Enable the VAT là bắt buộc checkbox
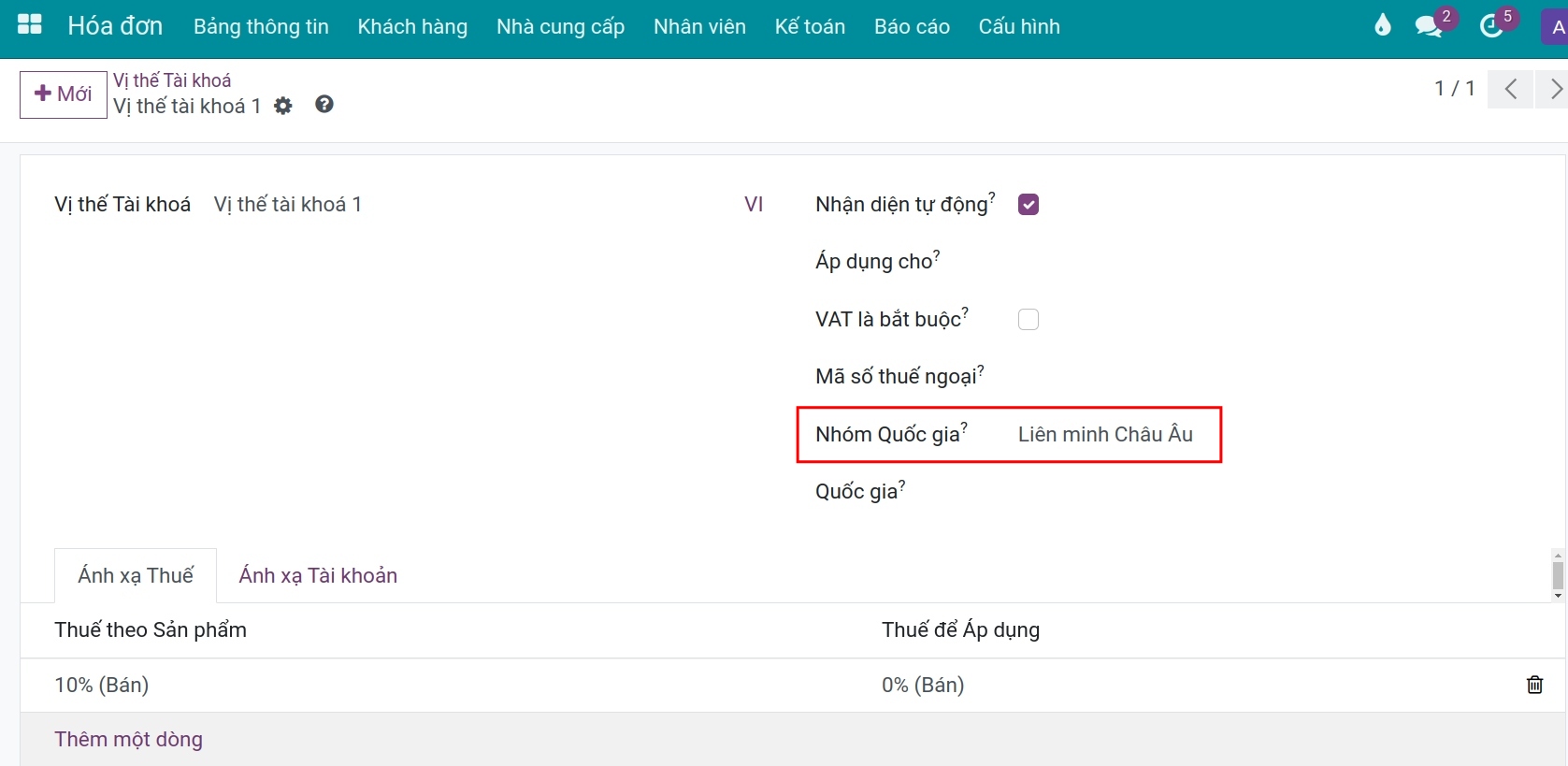This screenshot has width=1568, height=766. pyautogui.click(x=1029, y=319)
